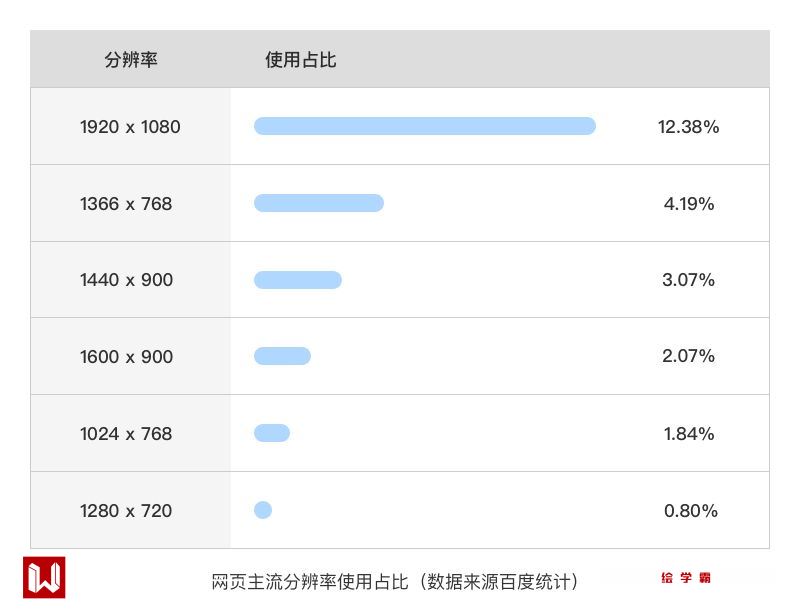Select the 1440 x 900 resolution label

126,280
